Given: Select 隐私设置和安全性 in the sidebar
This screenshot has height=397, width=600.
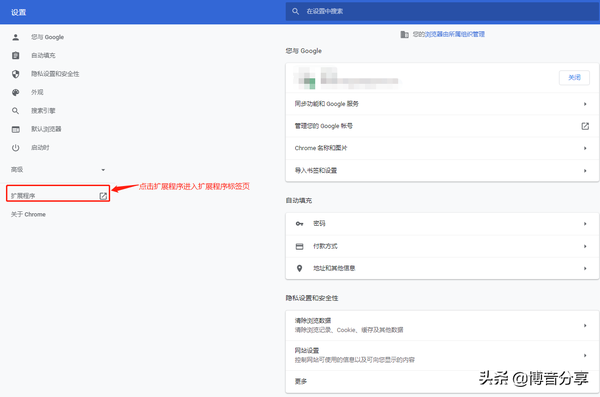Looking at the screenshot, I should coord(55,74).
